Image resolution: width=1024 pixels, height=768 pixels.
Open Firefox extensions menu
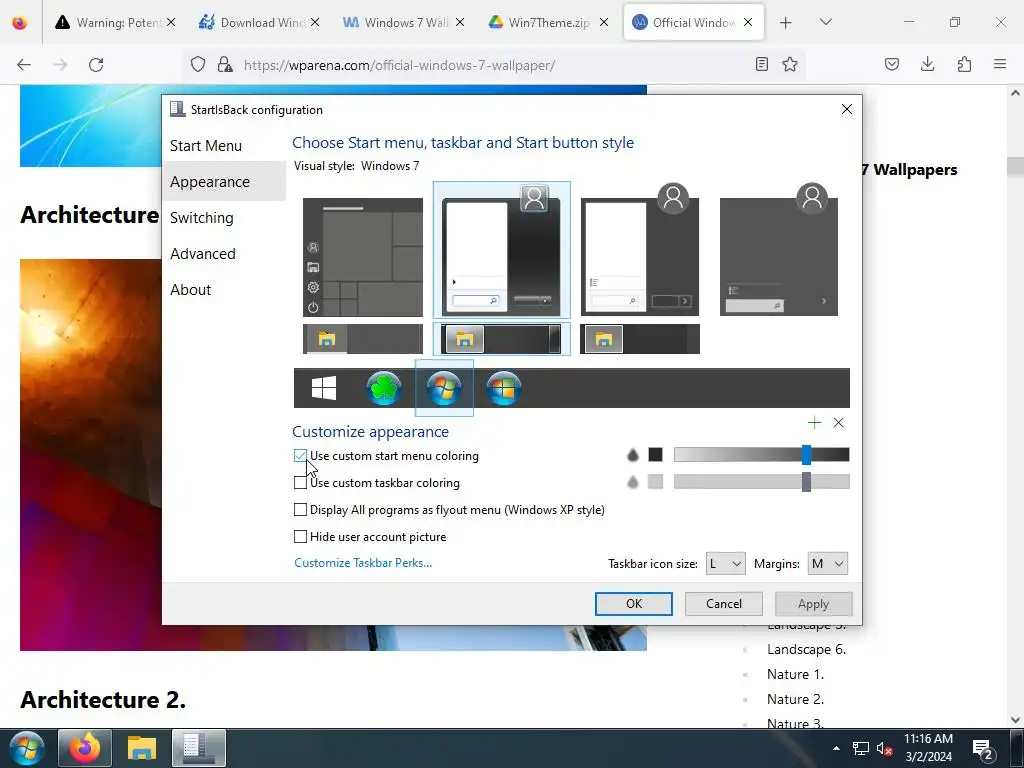tap(964, 64)
